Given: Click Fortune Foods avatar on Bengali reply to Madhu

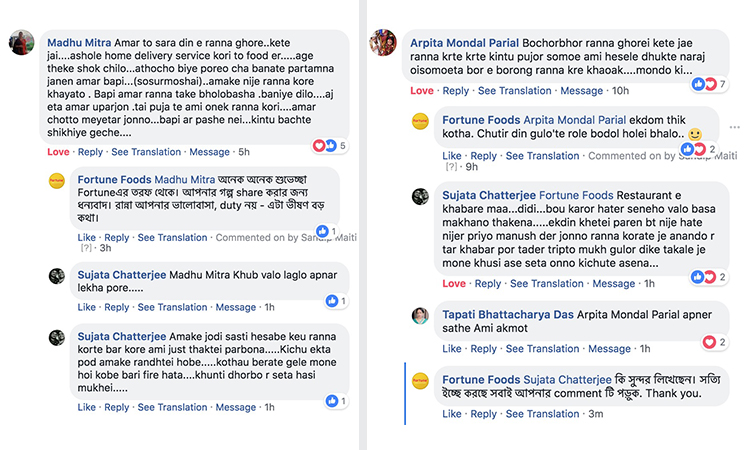Looking at the screenshot, I should tap(57, 181).
